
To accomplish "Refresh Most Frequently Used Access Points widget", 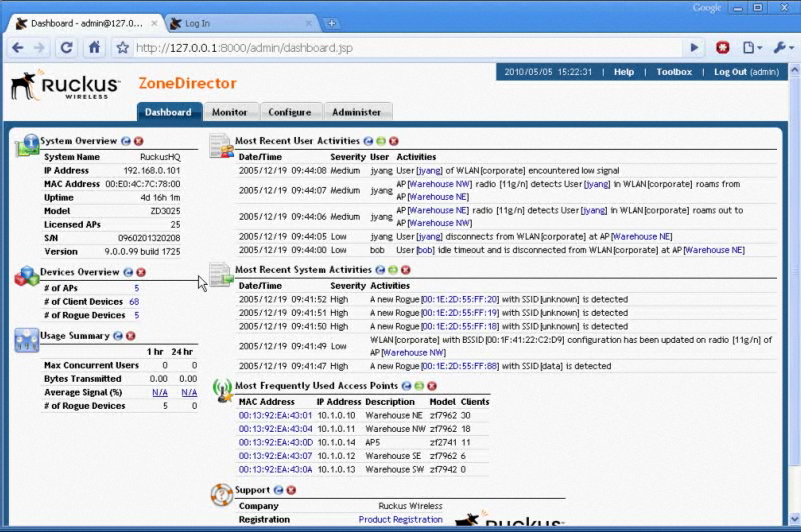I will (407, 386).
